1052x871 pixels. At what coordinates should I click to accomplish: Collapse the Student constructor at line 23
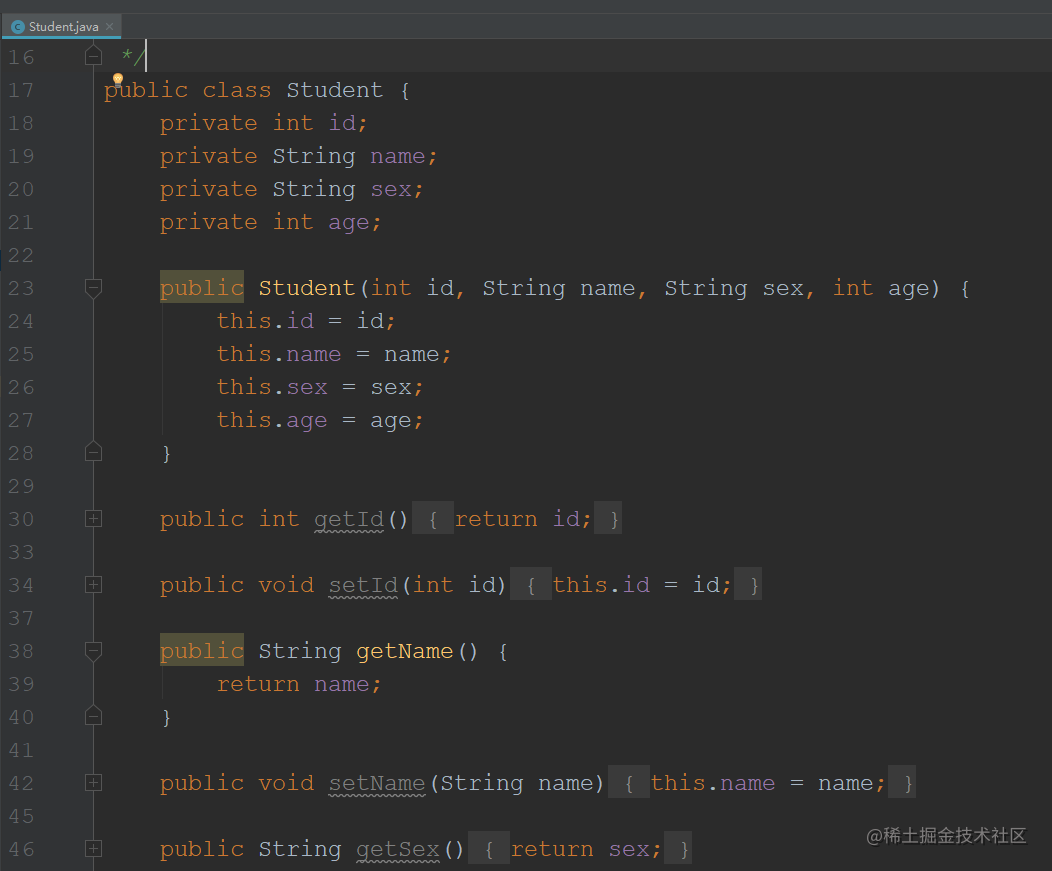coord(93,289)
